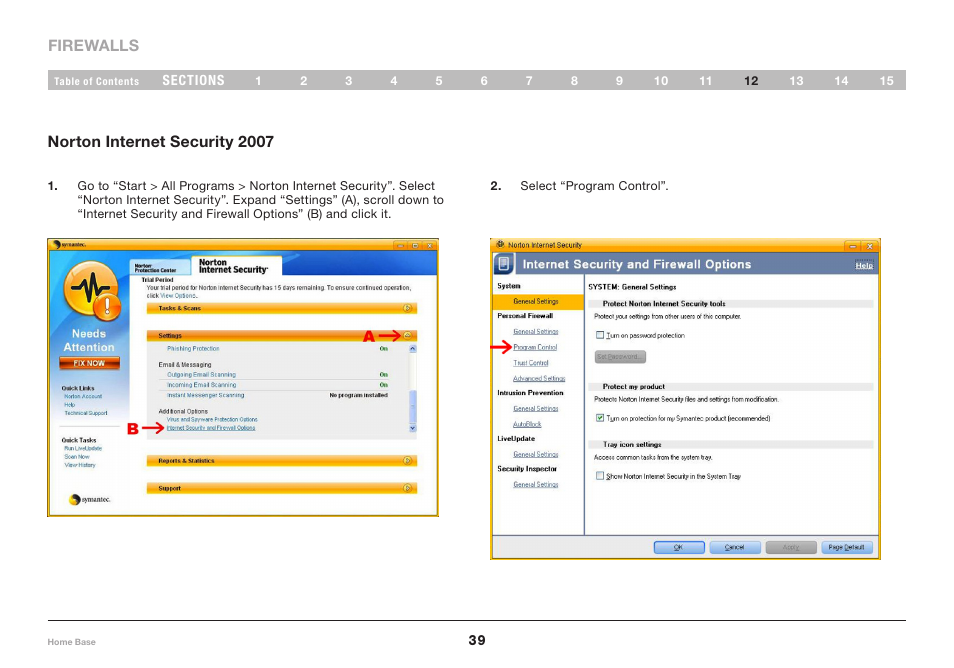Click Run LiveUpdate quick task
This screenshot has width=954, height=668.
(x=83, y=448)
